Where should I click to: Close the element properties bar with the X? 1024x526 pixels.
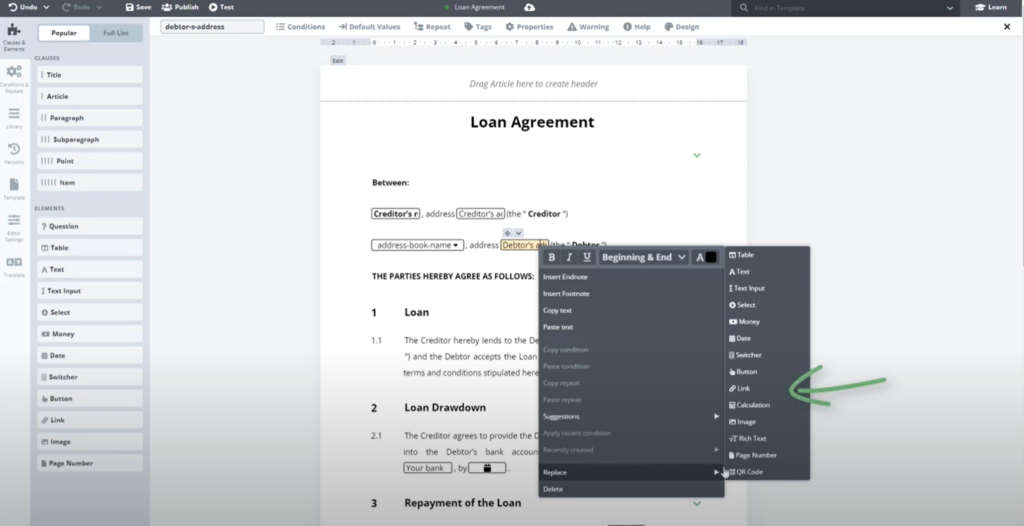(1006, 27)
